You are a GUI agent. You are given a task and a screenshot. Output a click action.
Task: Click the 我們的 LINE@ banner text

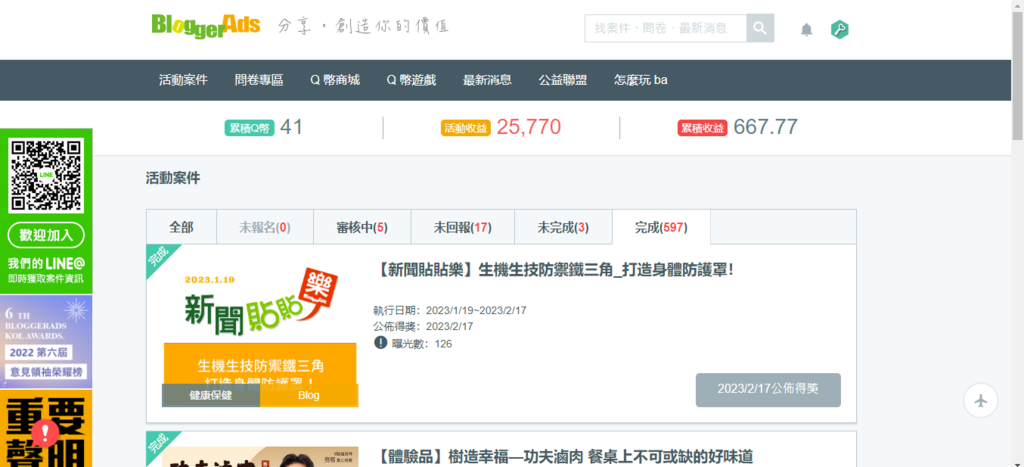[x=46, y=264]
